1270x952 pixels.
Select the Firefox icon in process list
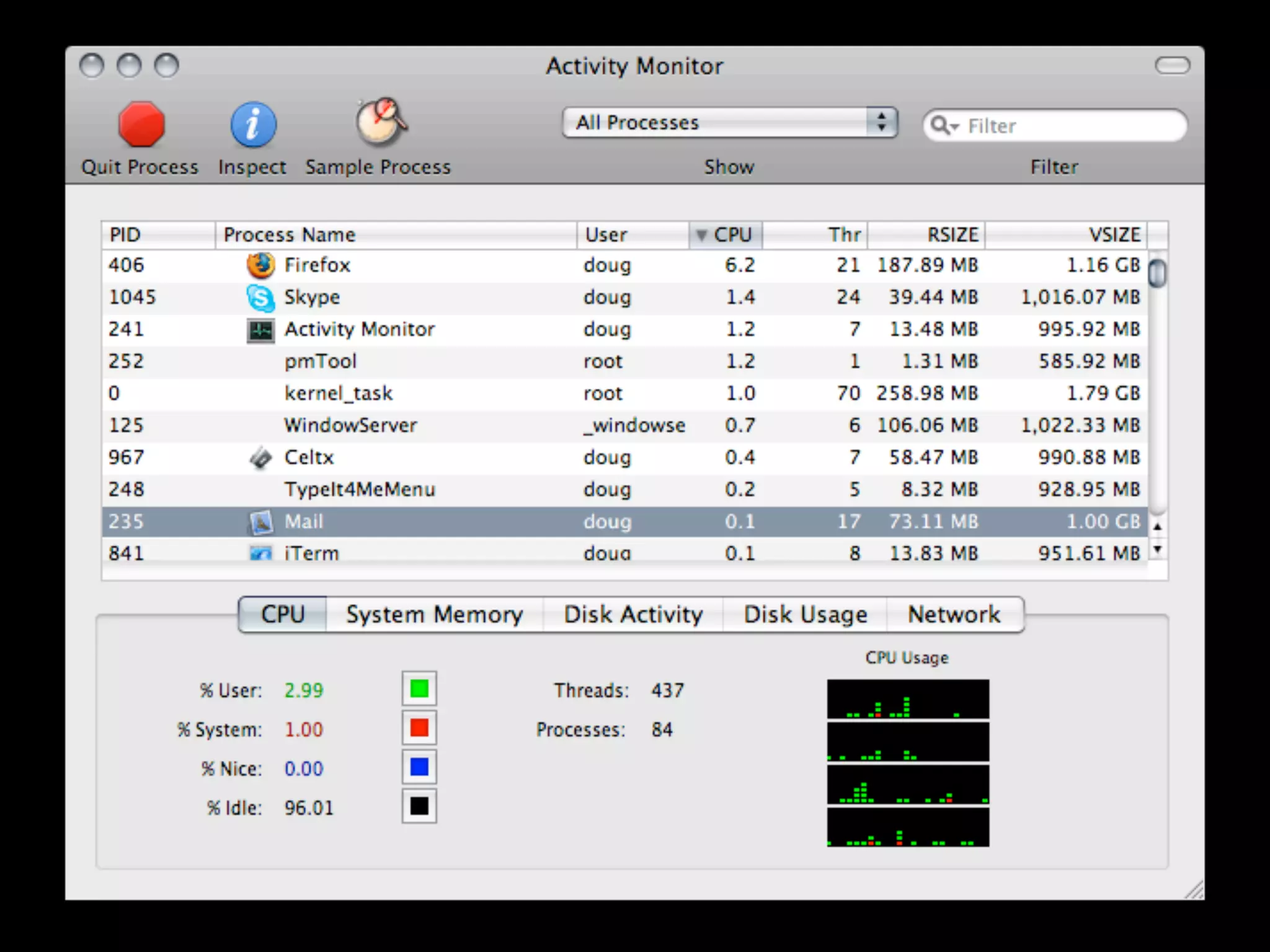coord(260,265)
